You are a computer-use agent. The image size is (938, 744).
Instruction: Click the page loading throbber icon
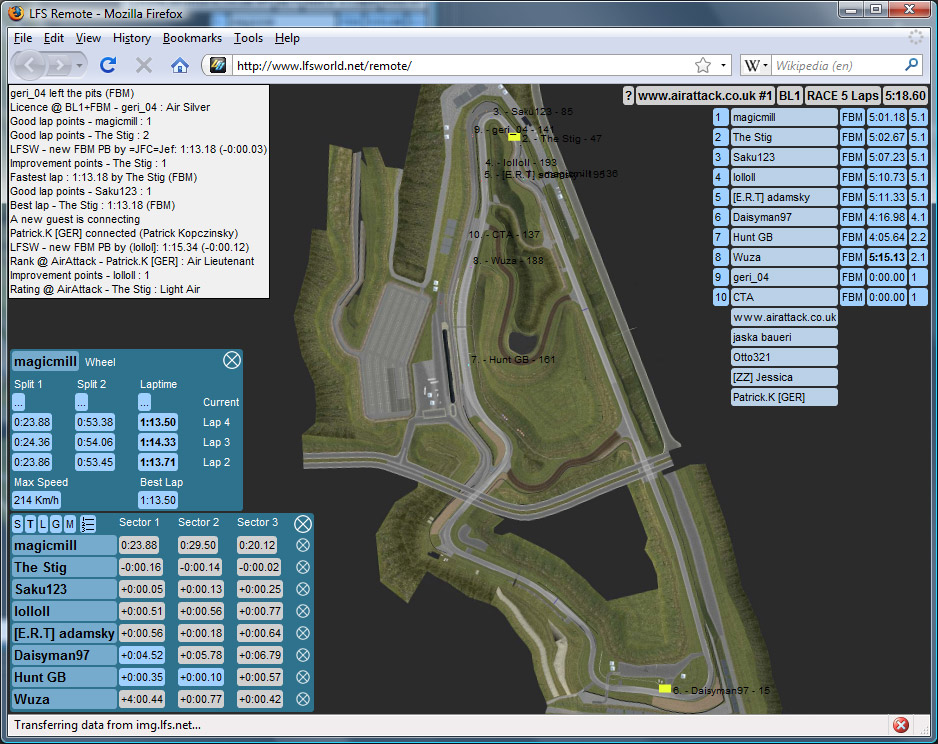click(x=915, y=37)
